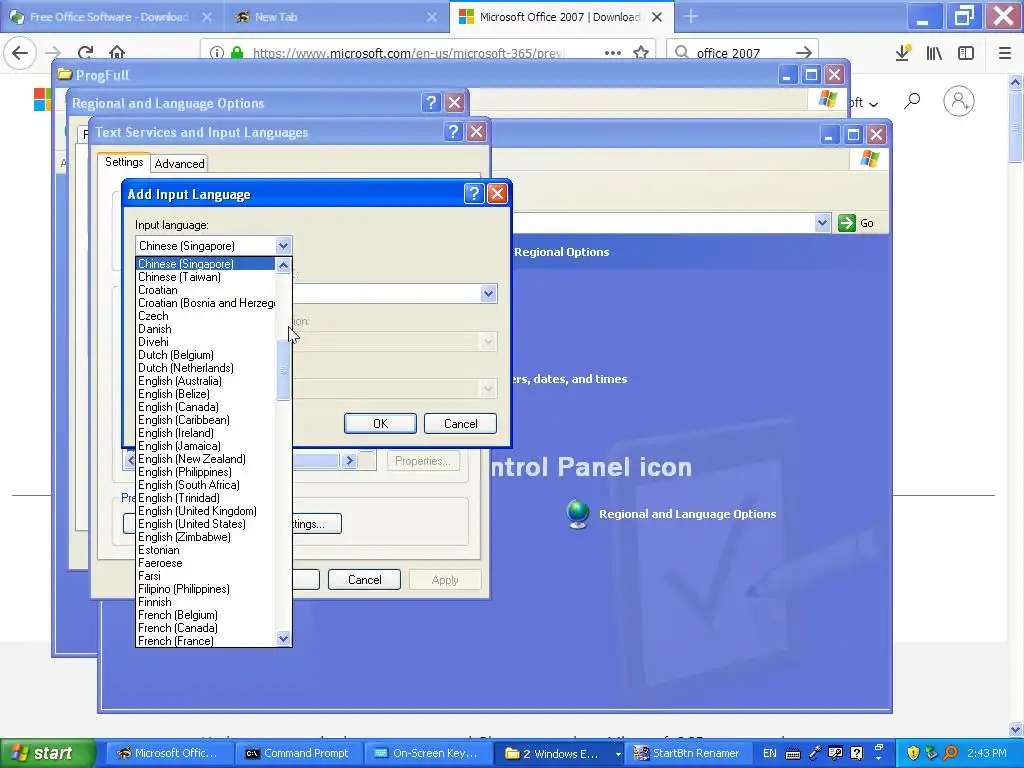Click the browser back arrow
The image size is (1024, 768).
coord(20,52)
